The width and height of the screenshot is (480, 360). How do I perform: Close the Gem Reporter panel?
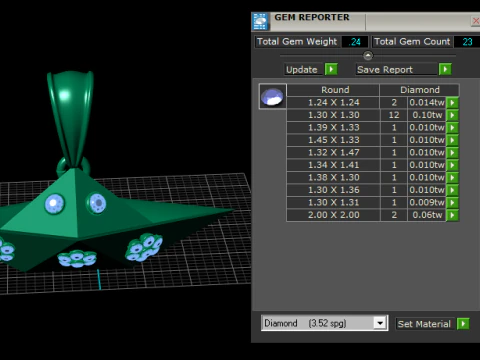pos(476,21)
